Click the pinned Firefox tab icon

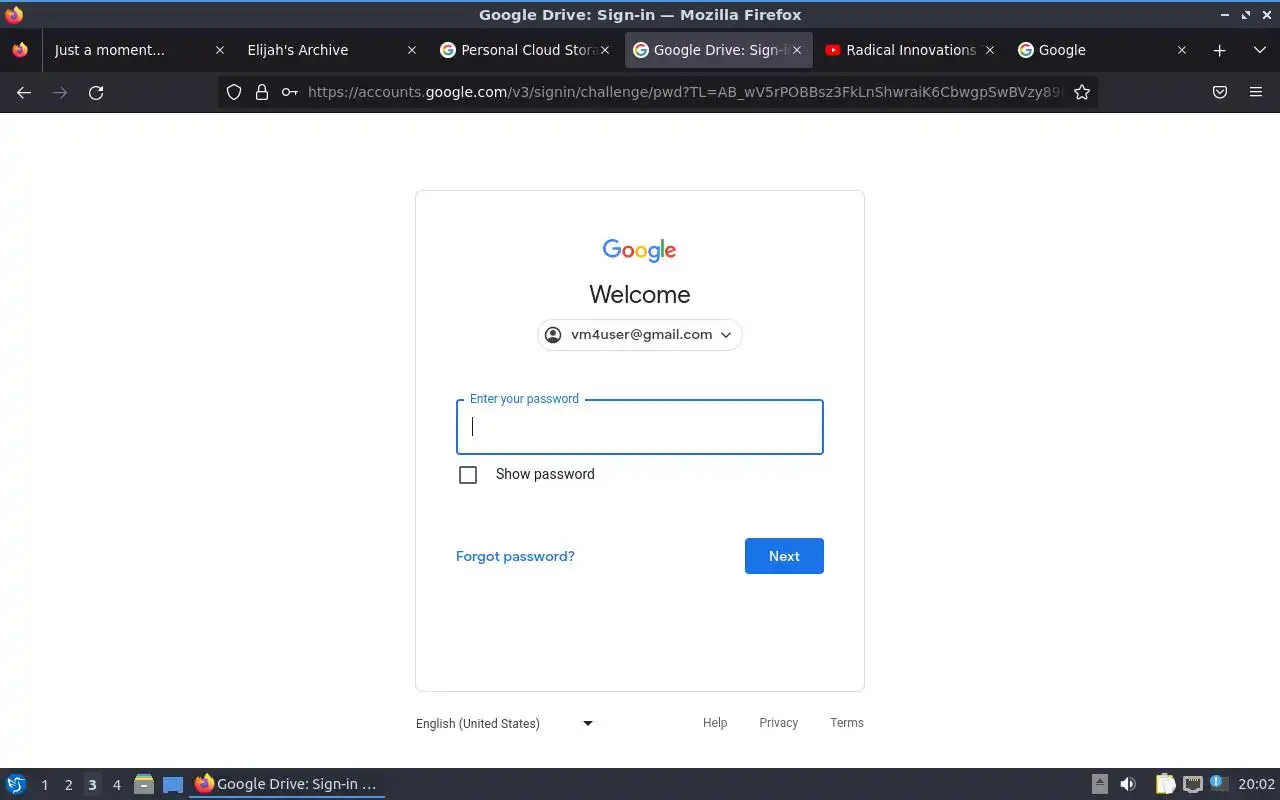(20, 50)
